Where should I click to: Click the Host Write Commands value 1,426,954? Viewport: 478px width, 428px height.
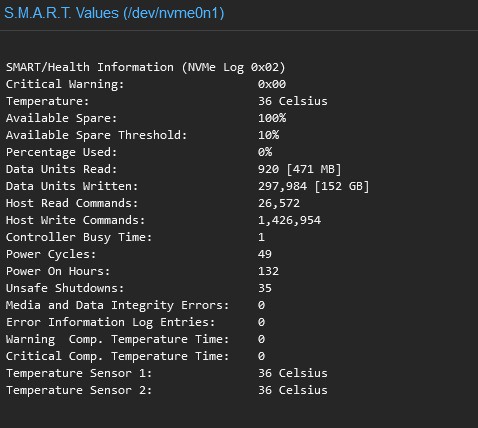[x=289, y=220]
